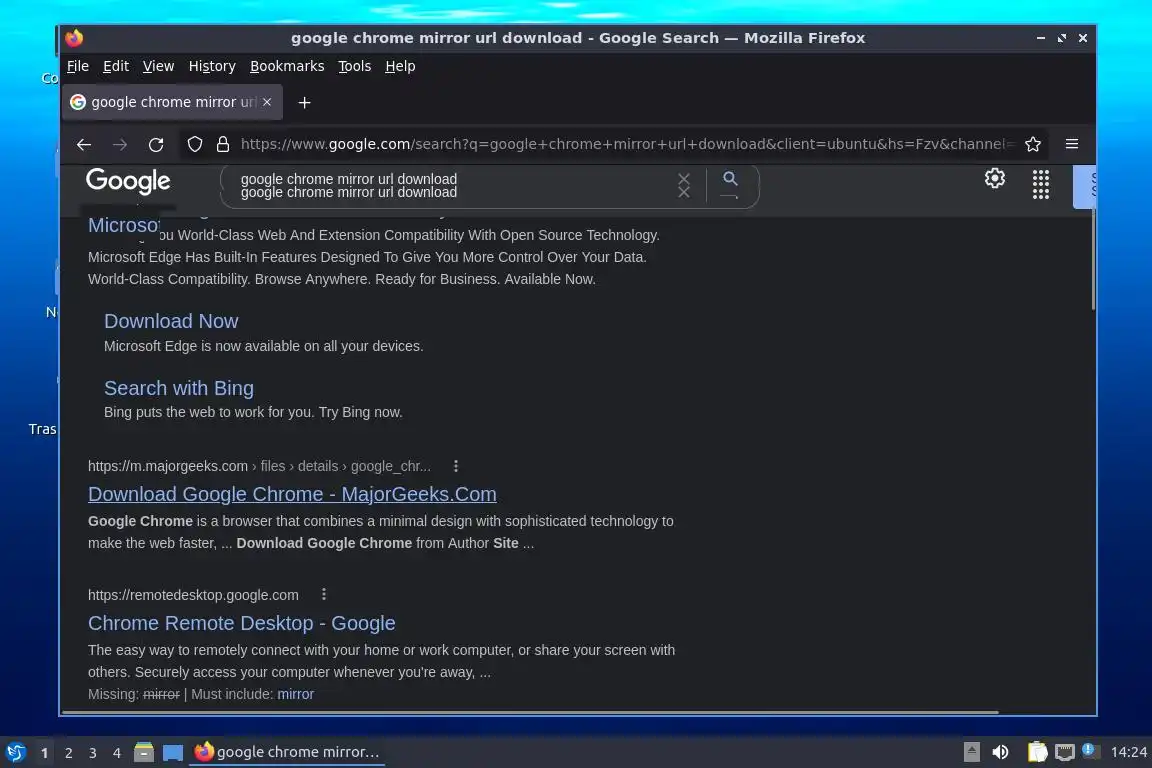Open the tracking protection shield icon
Viewport: 1152px width, 768px height.
click(x=195, y=145)
